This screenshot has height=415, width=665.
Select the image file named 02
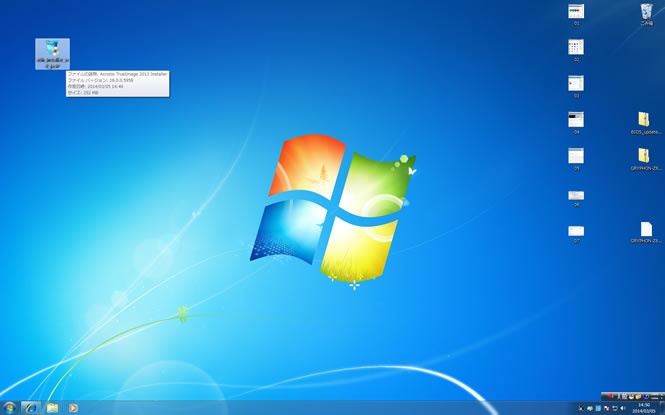point(576,51)
